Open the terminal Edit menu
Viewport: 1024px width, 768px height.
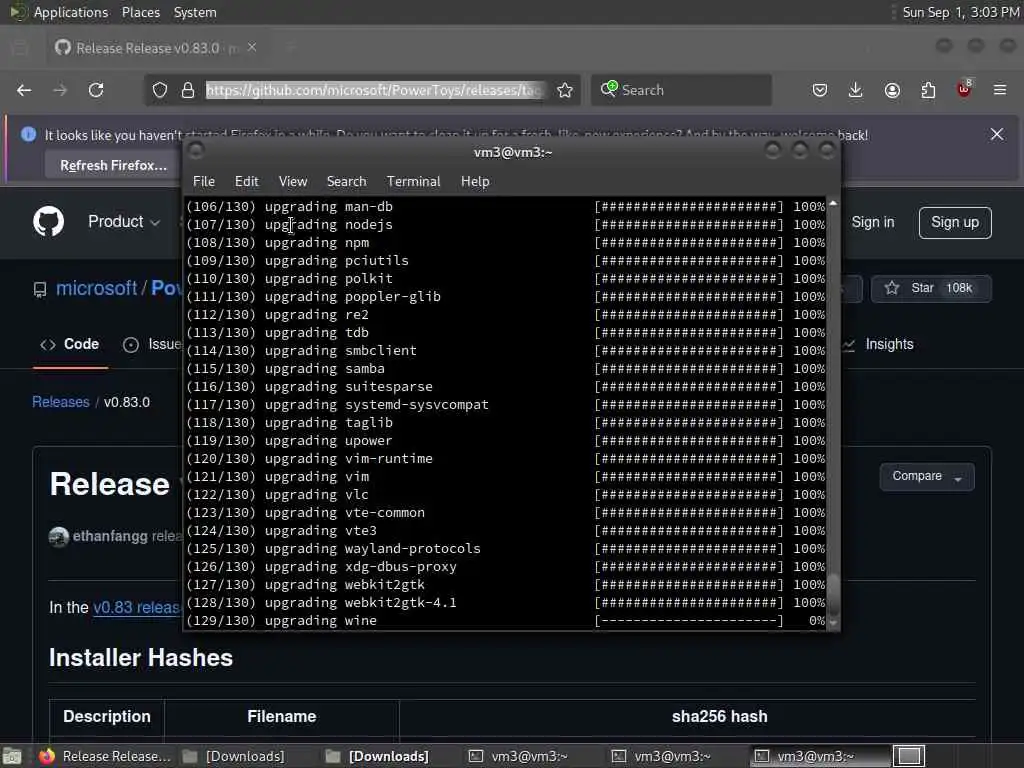(247, 182)
